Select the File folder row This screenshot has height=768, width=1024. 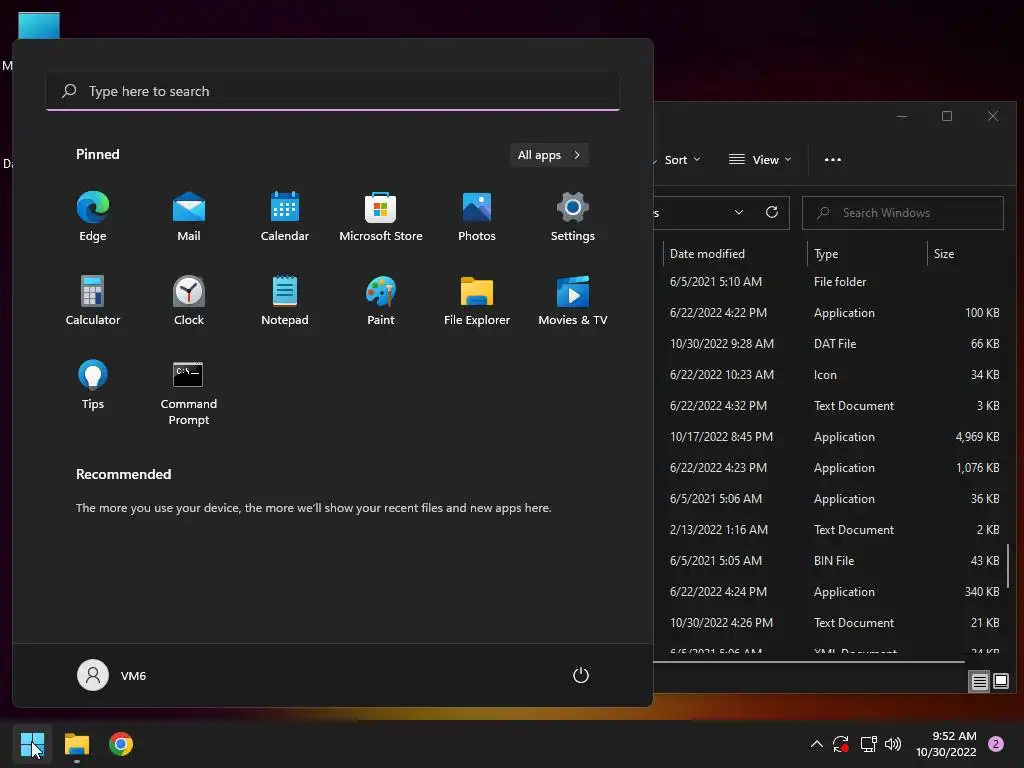[830, 282]
